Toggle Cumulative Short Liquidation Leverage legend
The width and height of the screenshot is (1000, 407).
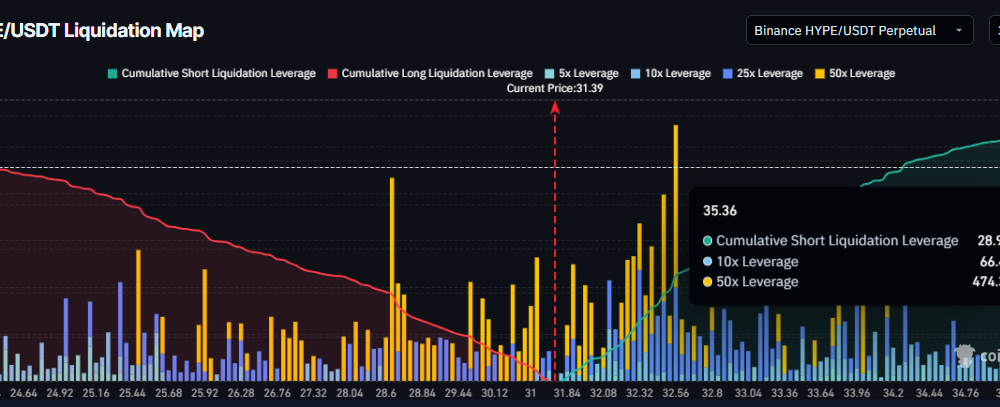click(218, 73)
